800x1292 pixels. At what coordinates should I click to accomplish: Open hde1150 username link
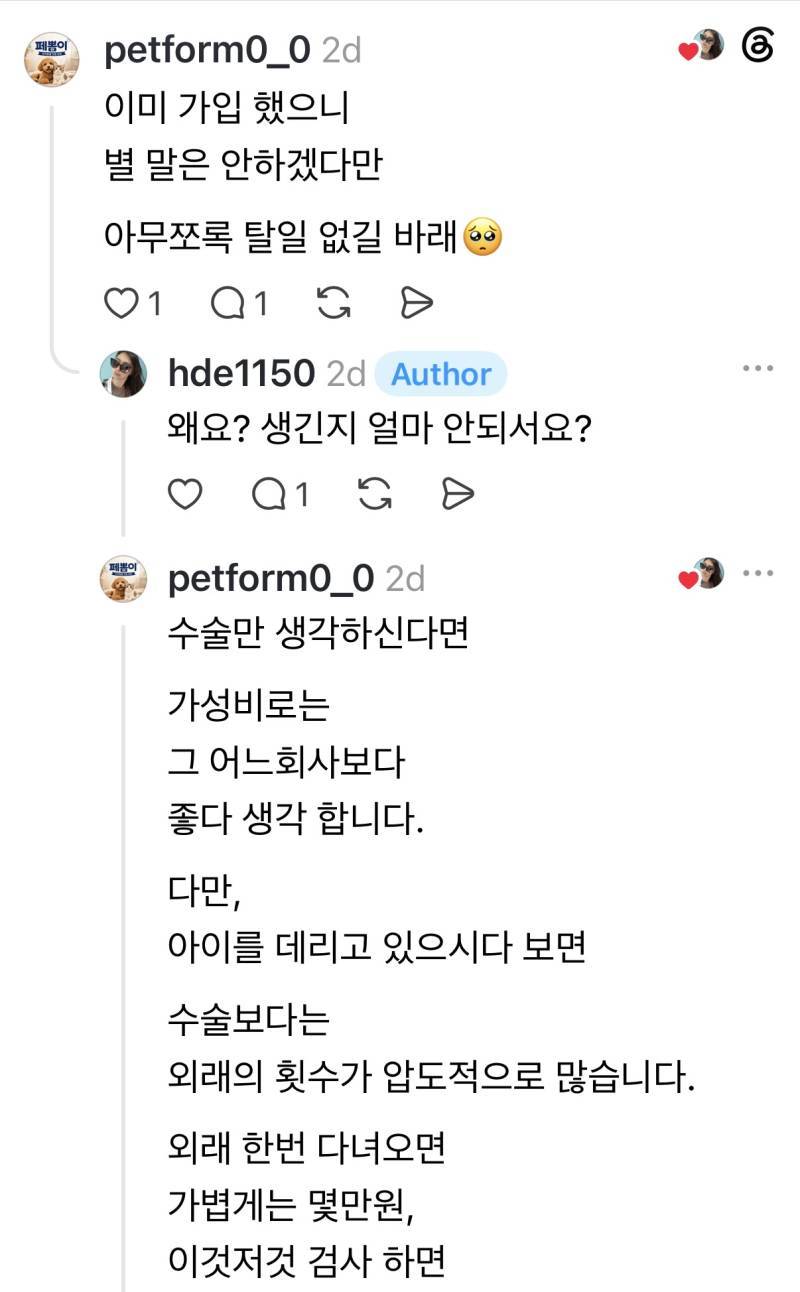pos(241,374)
